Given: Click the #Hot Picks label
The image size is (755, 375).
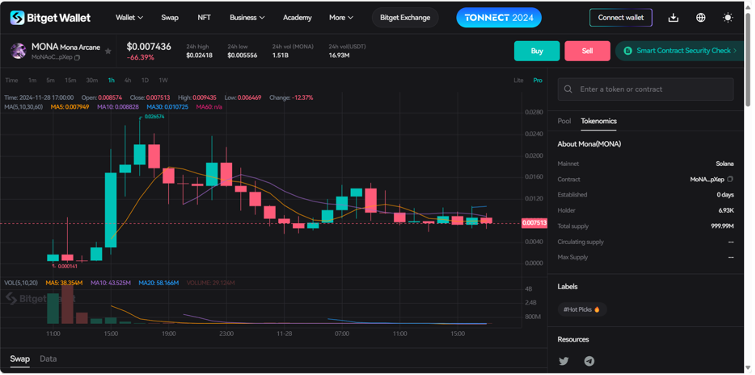Looking at the screenshot, I should point(582,310).
